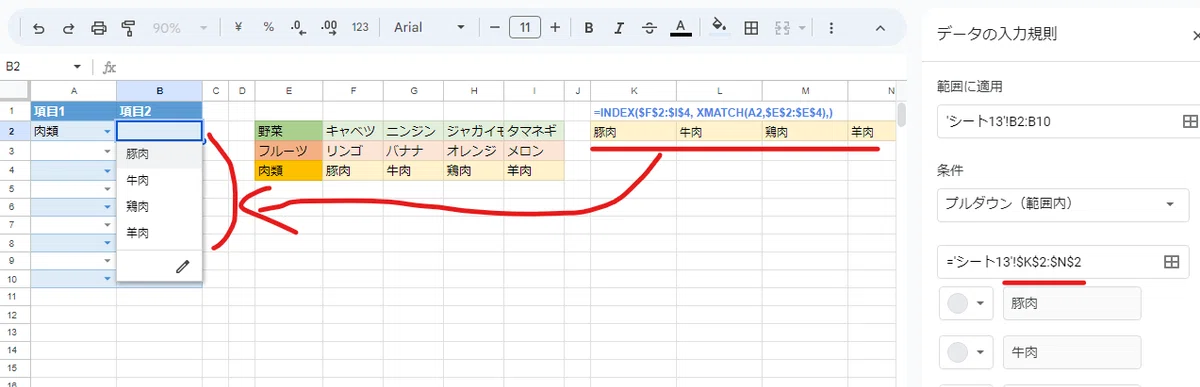Select 牛肉 from the dropdown list

(159, 181)
